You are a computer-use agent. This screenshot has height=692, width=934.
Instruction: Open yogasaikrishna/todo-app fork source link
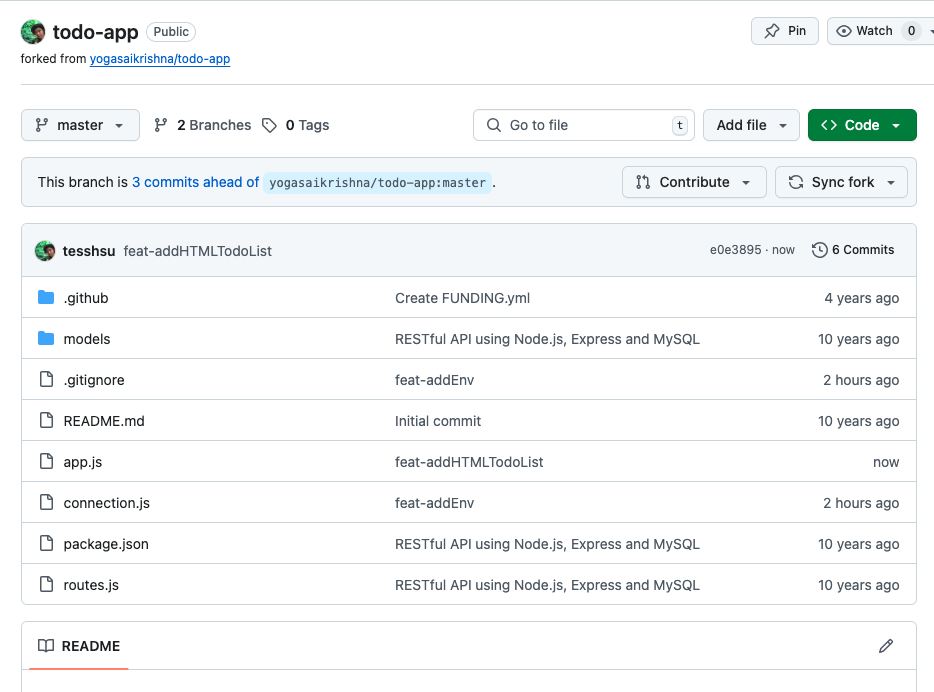click(x=160, y=59)
